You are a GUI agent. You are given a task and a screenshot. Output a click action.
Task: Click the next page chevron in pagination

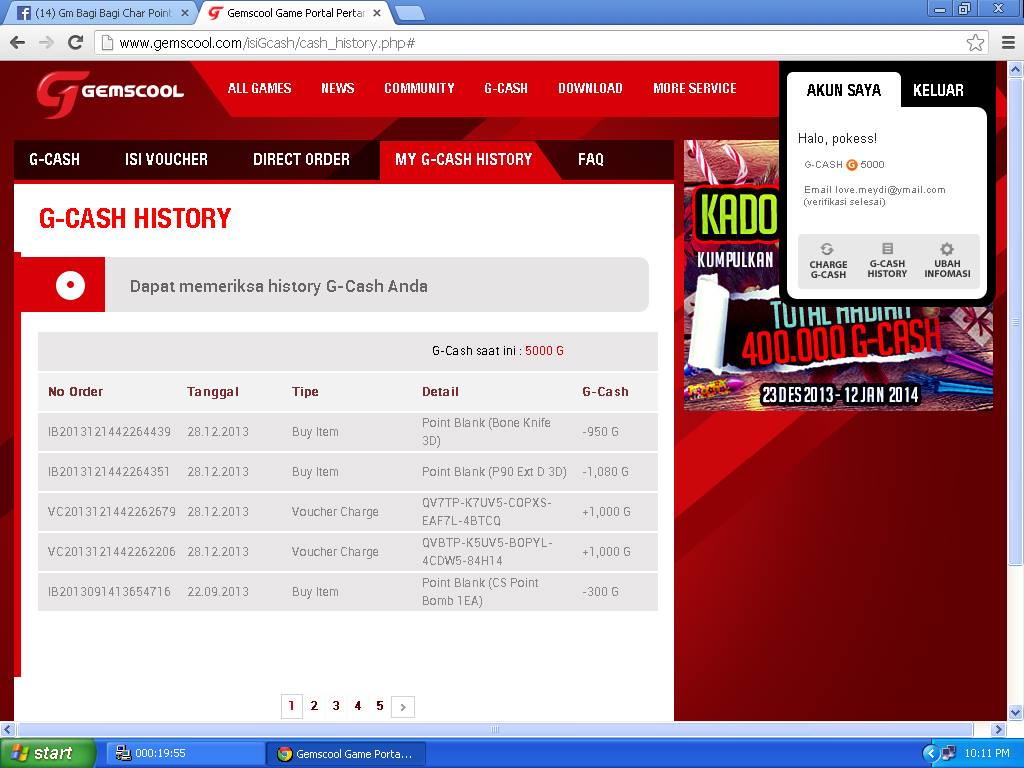(403, 707)
